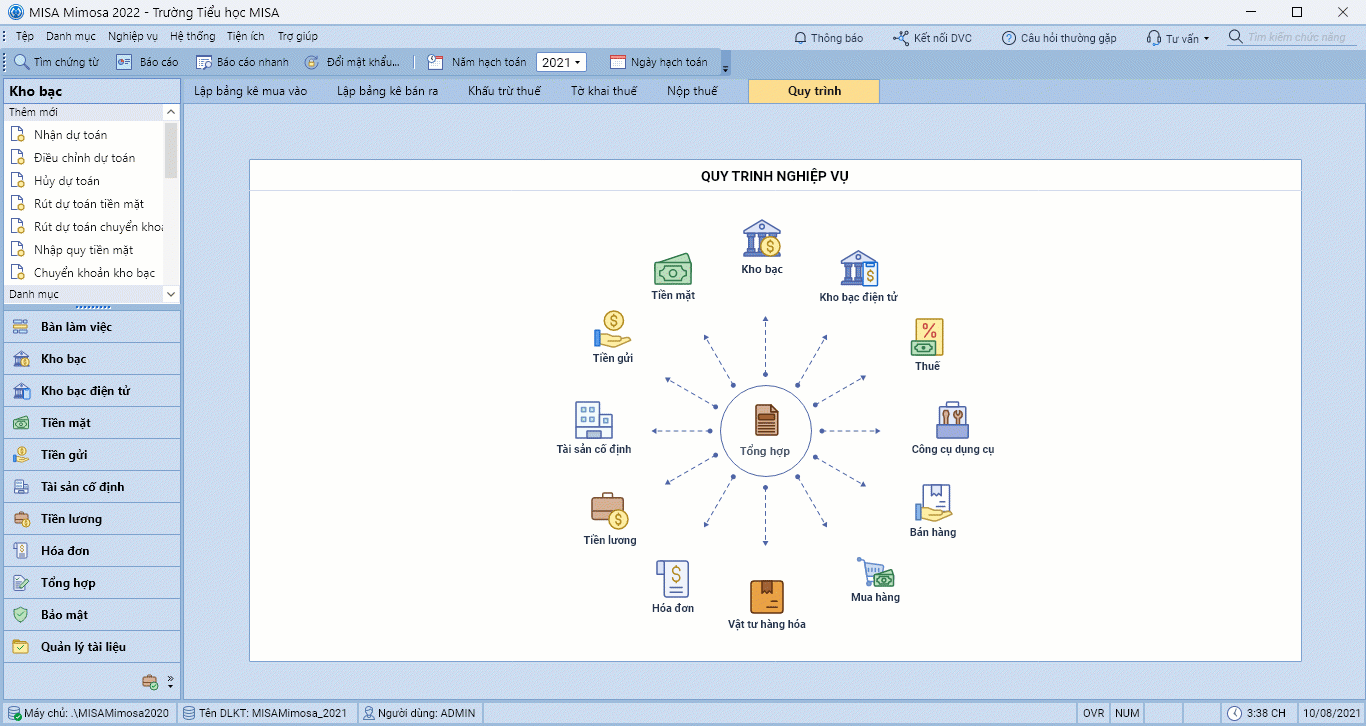Click the Công cụ dụng cụ toolbox icon
Screen dimensions: 1366x726
(952, 421)
